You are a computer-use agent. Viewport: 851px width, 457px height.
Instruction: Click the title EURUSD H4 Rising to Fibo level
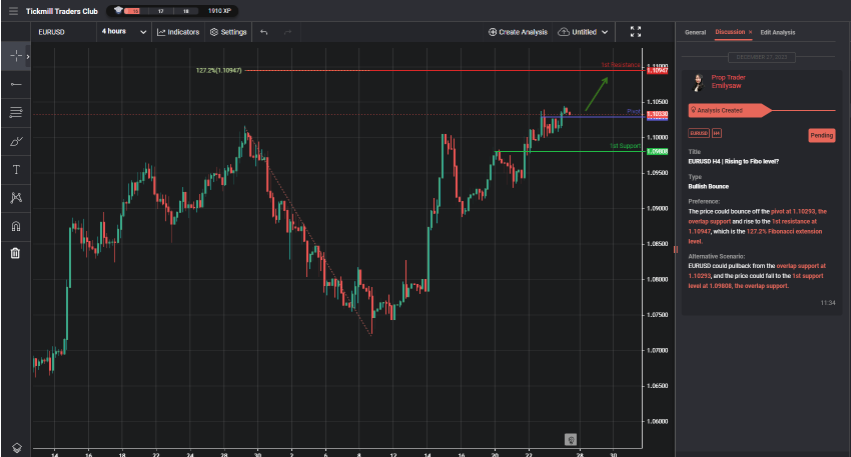[x=733, y=162]
